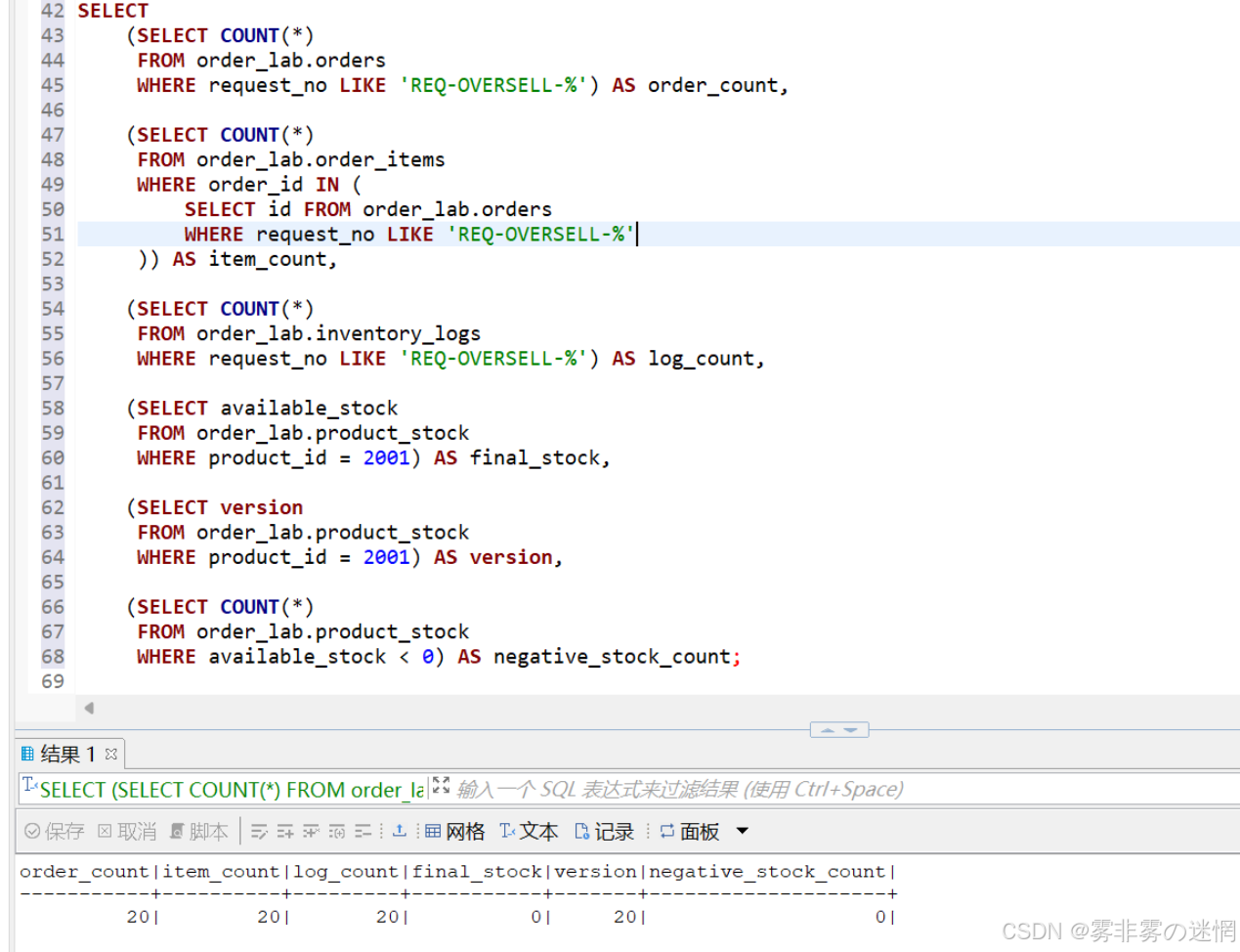Click the number 2001 on line 64
Screen dimensions: 1240x952
tap(386, 557)
